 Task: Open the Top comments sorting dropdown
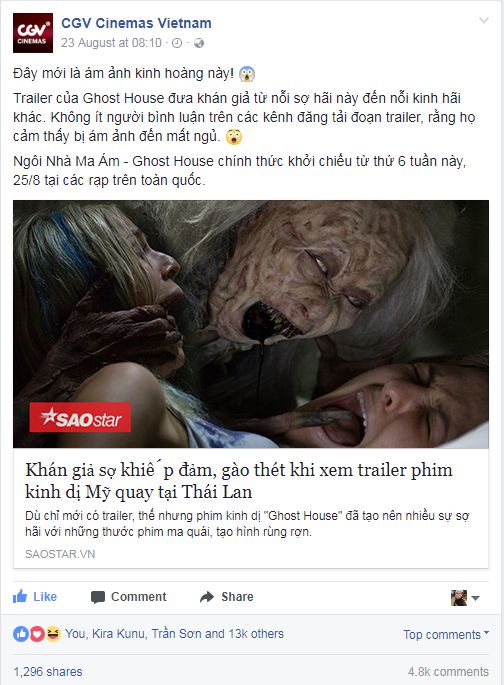[x=446, y=634]
